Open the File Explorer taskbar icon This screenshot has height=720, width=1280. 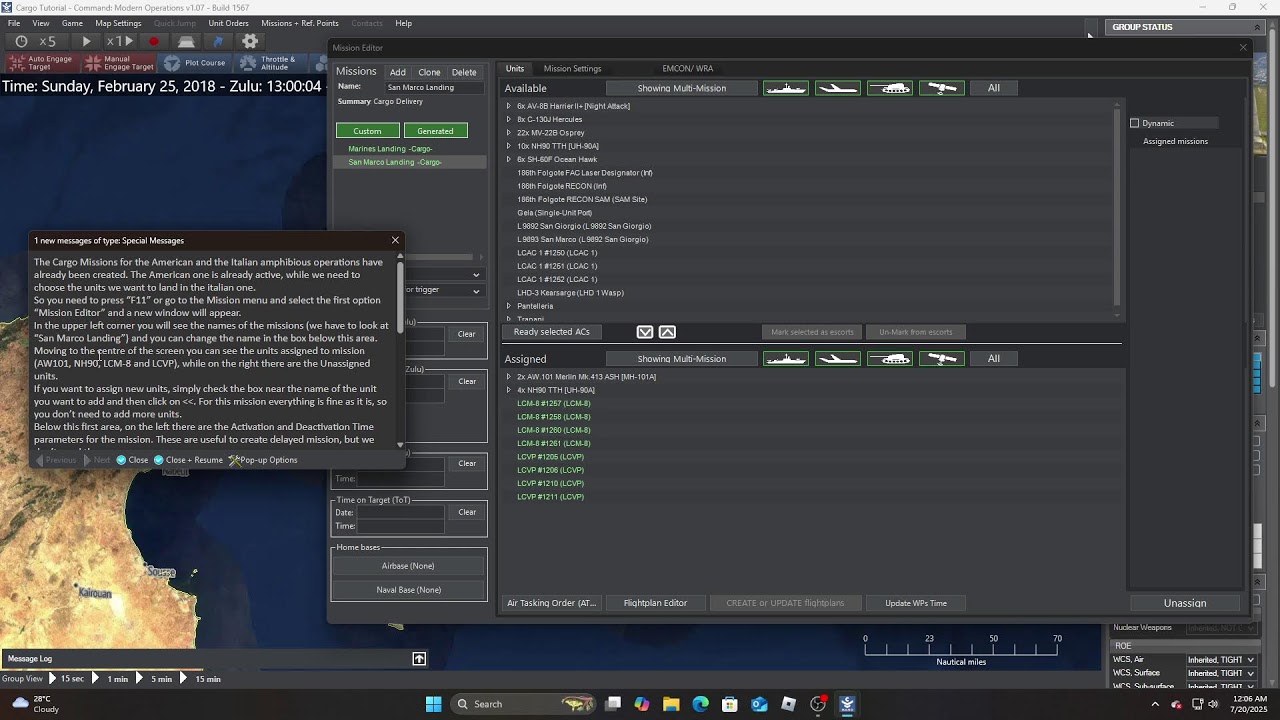[x=671, y=704]
